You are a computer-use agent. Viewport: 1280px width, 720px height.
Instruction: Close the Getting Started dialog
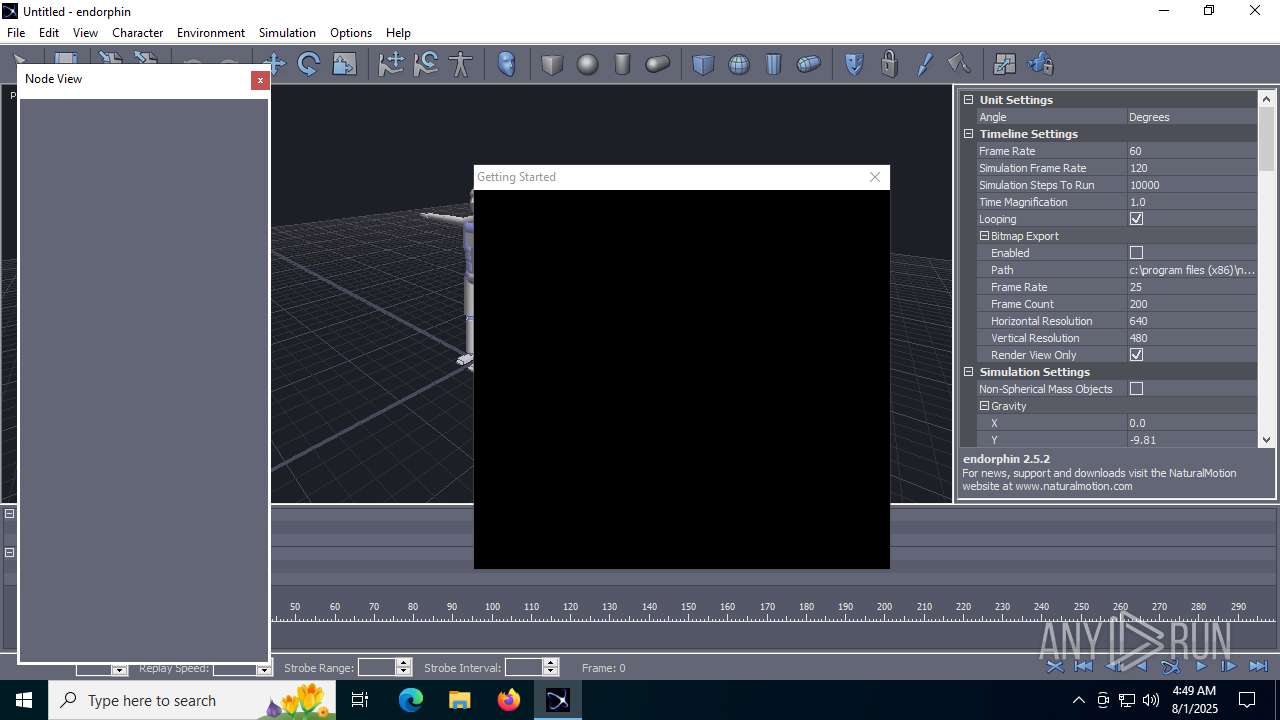[875, 177]
